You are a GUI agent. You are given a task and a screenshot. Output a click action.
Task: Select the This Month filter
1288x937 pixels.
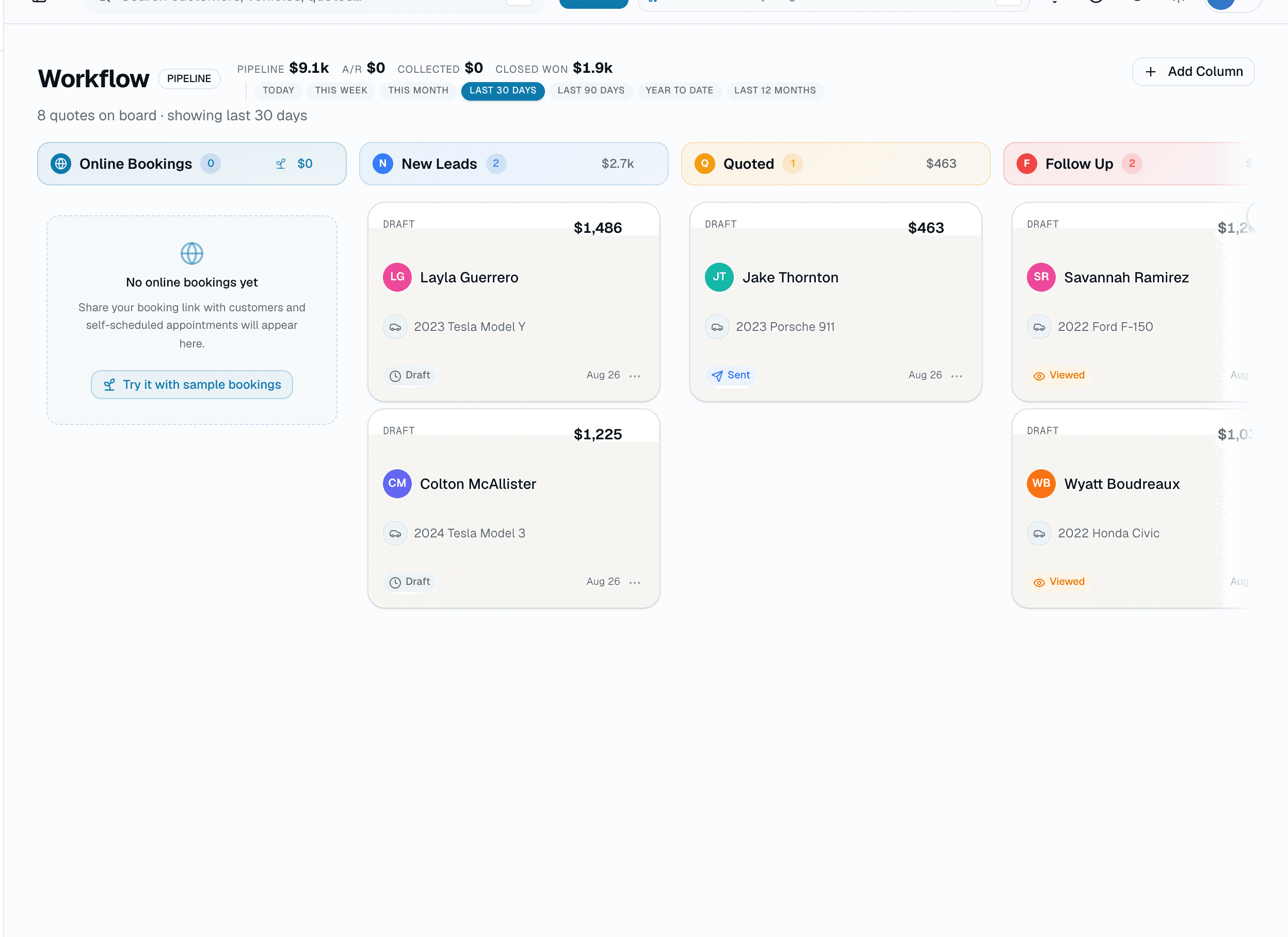[x=418, y=90]
